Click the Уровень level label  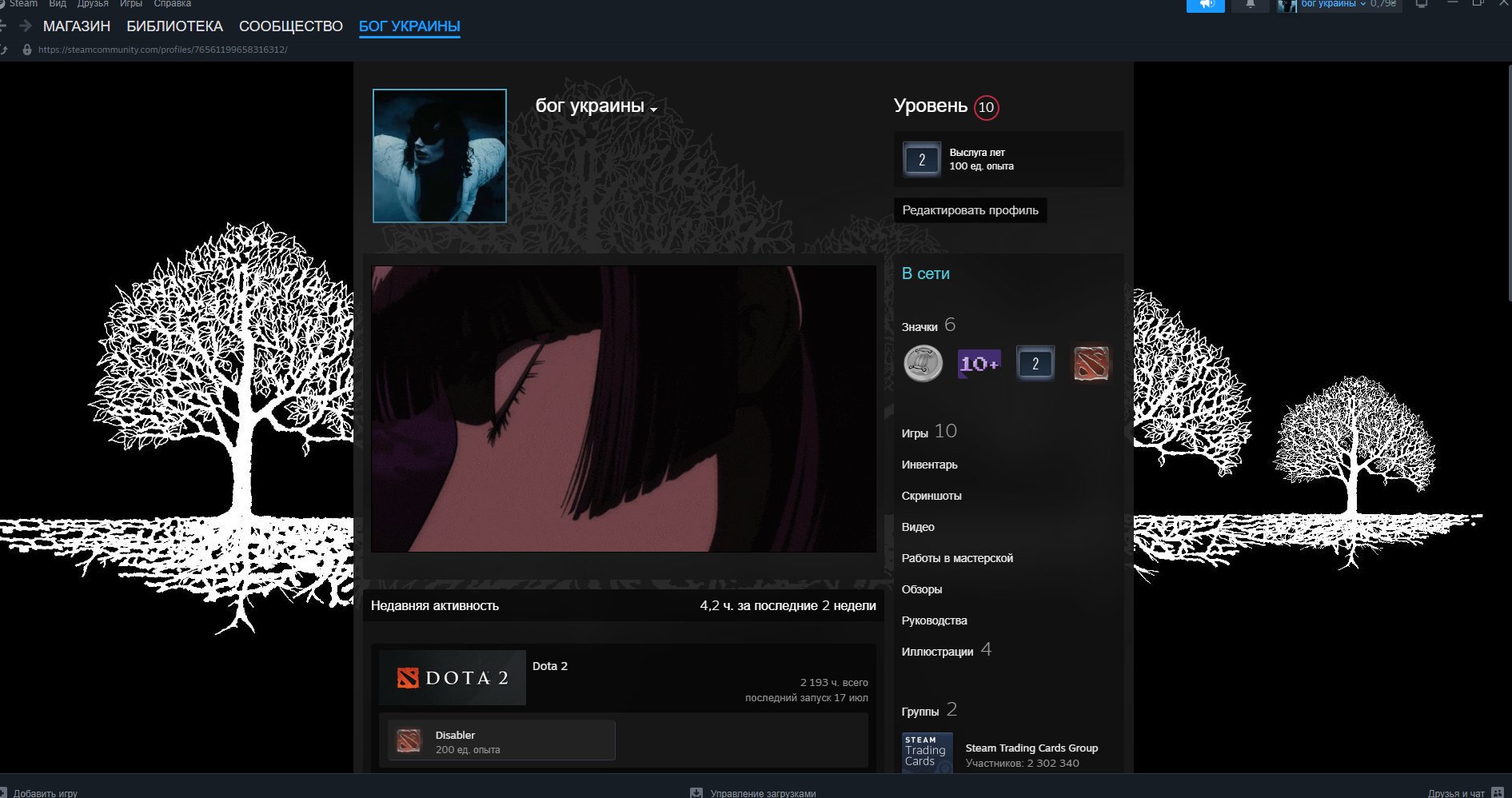(x=930, y=106)
